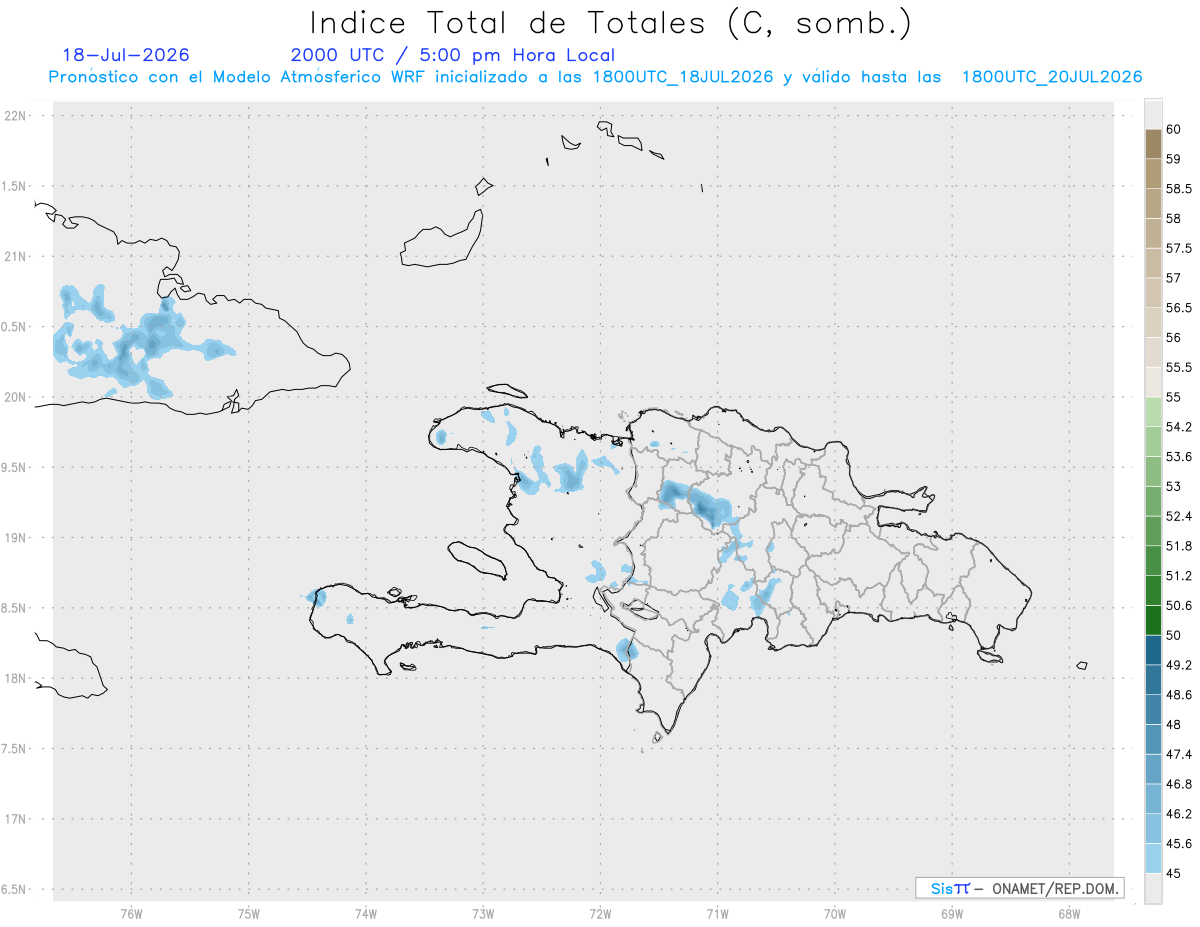Click the 19N latitude label
Image resolution: width=1200 pixels, height=927 pixels.
coord(17,538)
